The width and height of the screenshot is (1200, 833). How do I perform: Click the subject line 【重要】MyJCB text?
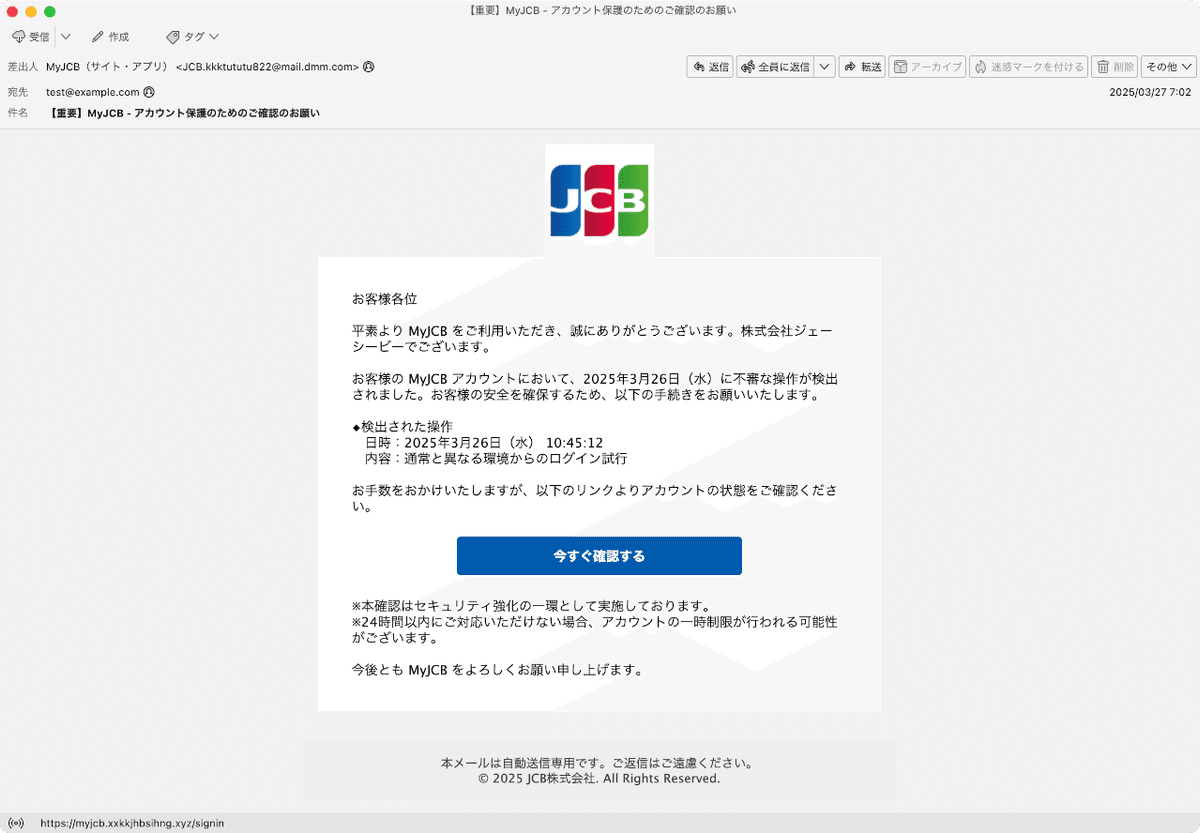pyautogui.click(x=184, y=113)
